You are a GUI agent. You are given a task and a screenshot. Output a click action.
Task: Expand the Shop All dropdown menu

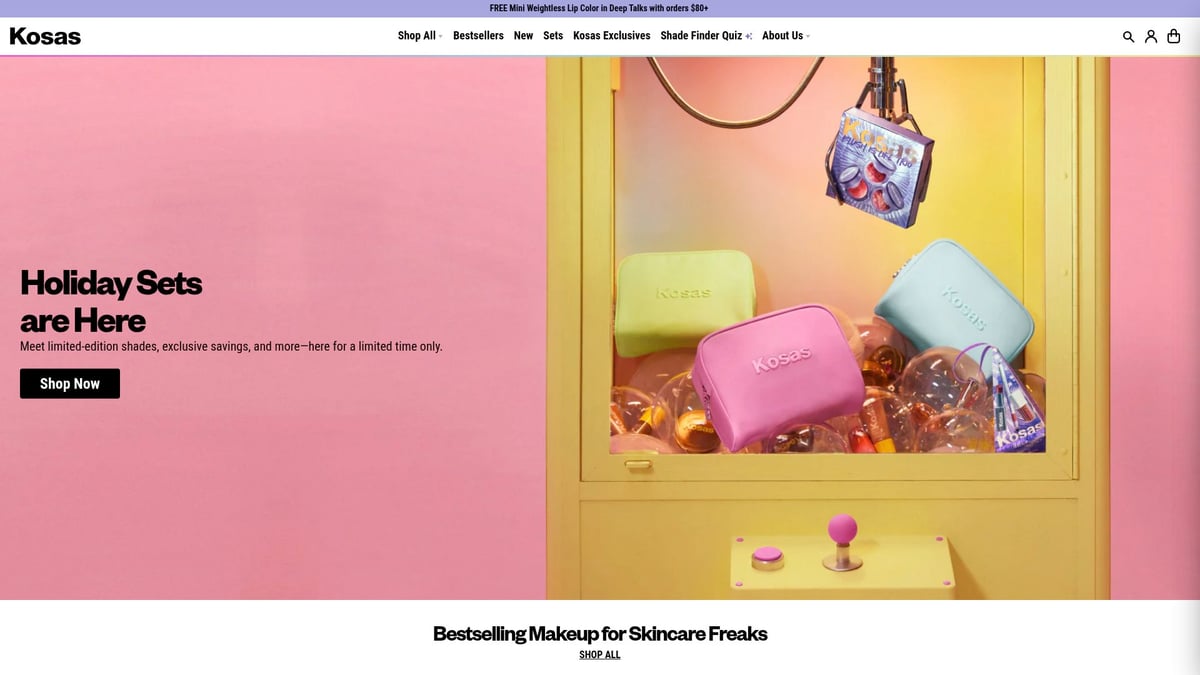[419, 36]
